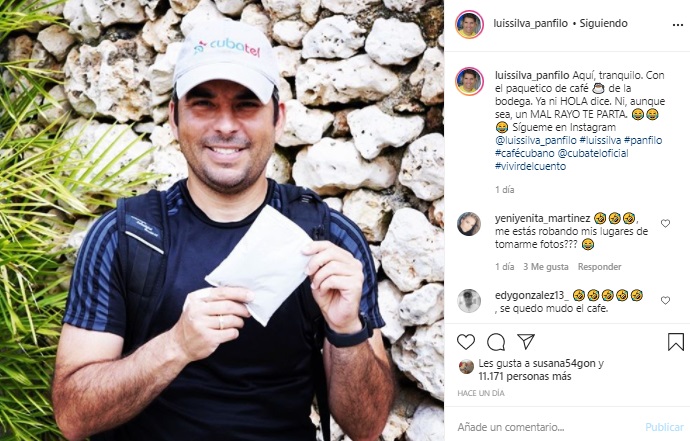The width and height of the screenshot is (690, 441).
Task: Open the #cafécubano hashtag
Action: tap(525, 153)
